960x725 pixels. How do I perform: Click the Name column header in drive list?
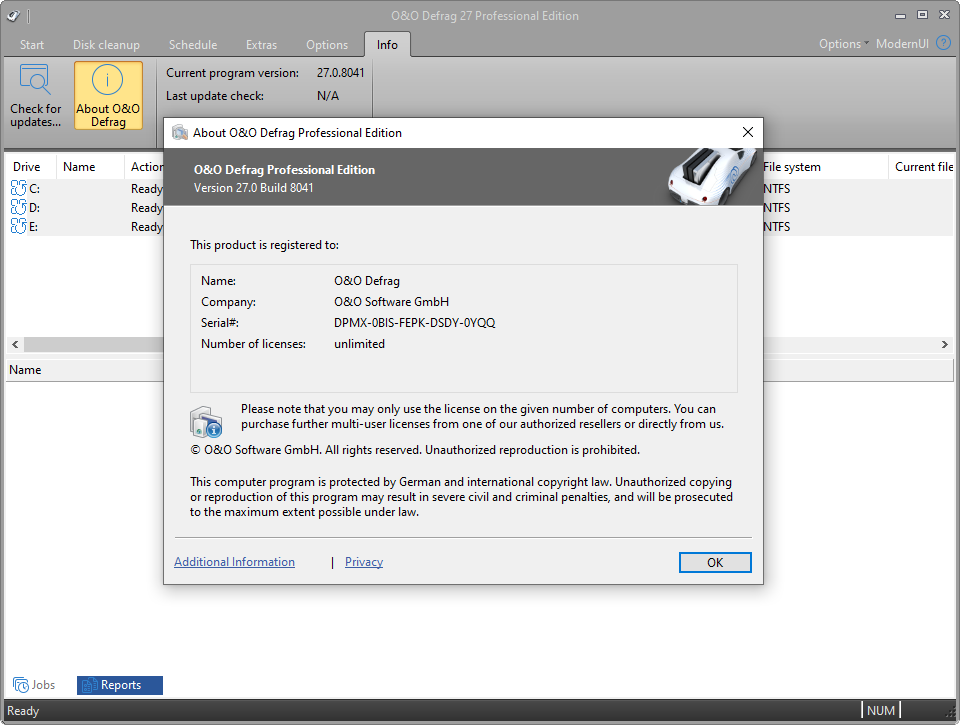pyautogui.click(x=91, y=167)
